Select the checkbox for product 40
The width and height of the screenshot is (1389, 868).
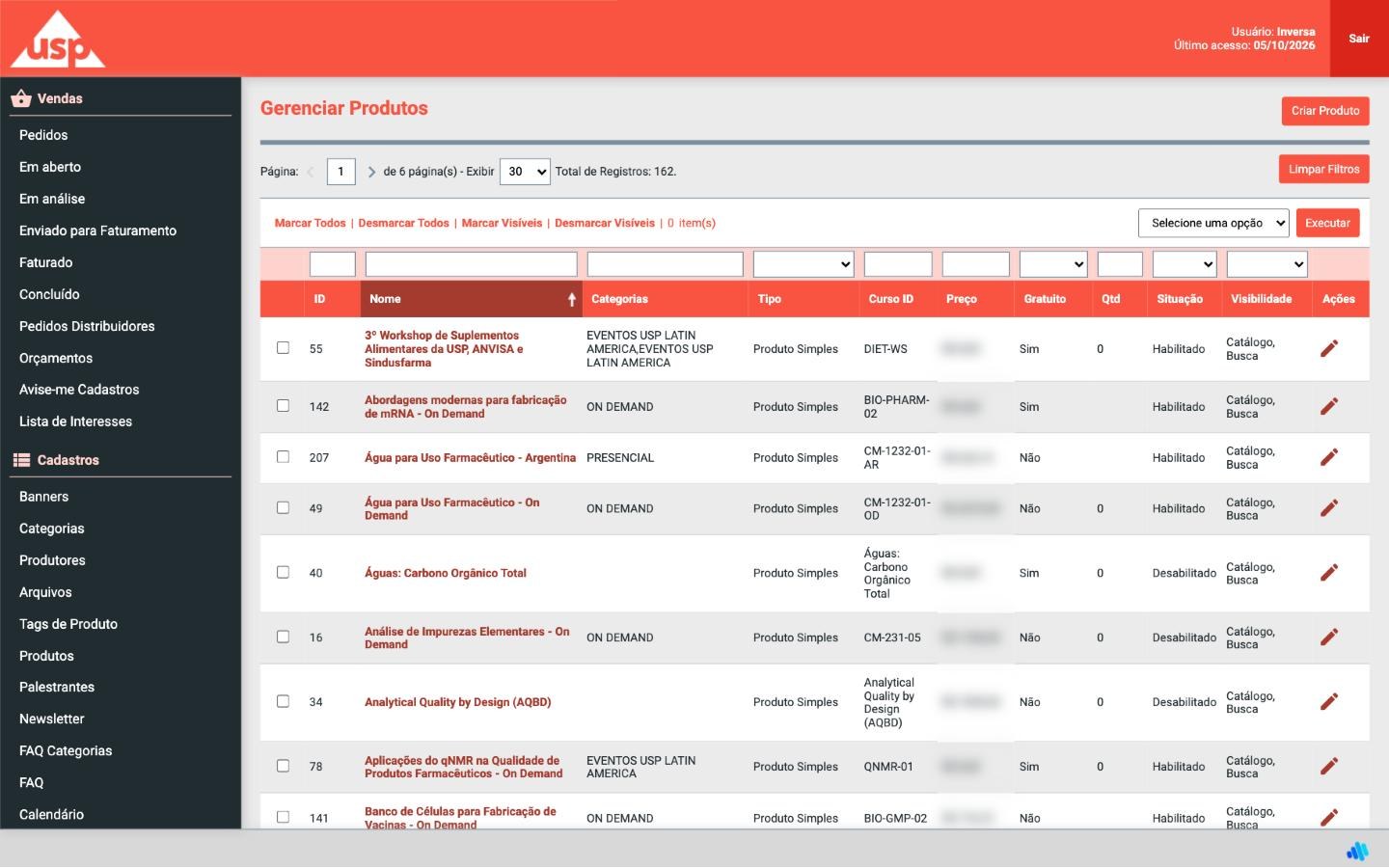click(283, 572)
